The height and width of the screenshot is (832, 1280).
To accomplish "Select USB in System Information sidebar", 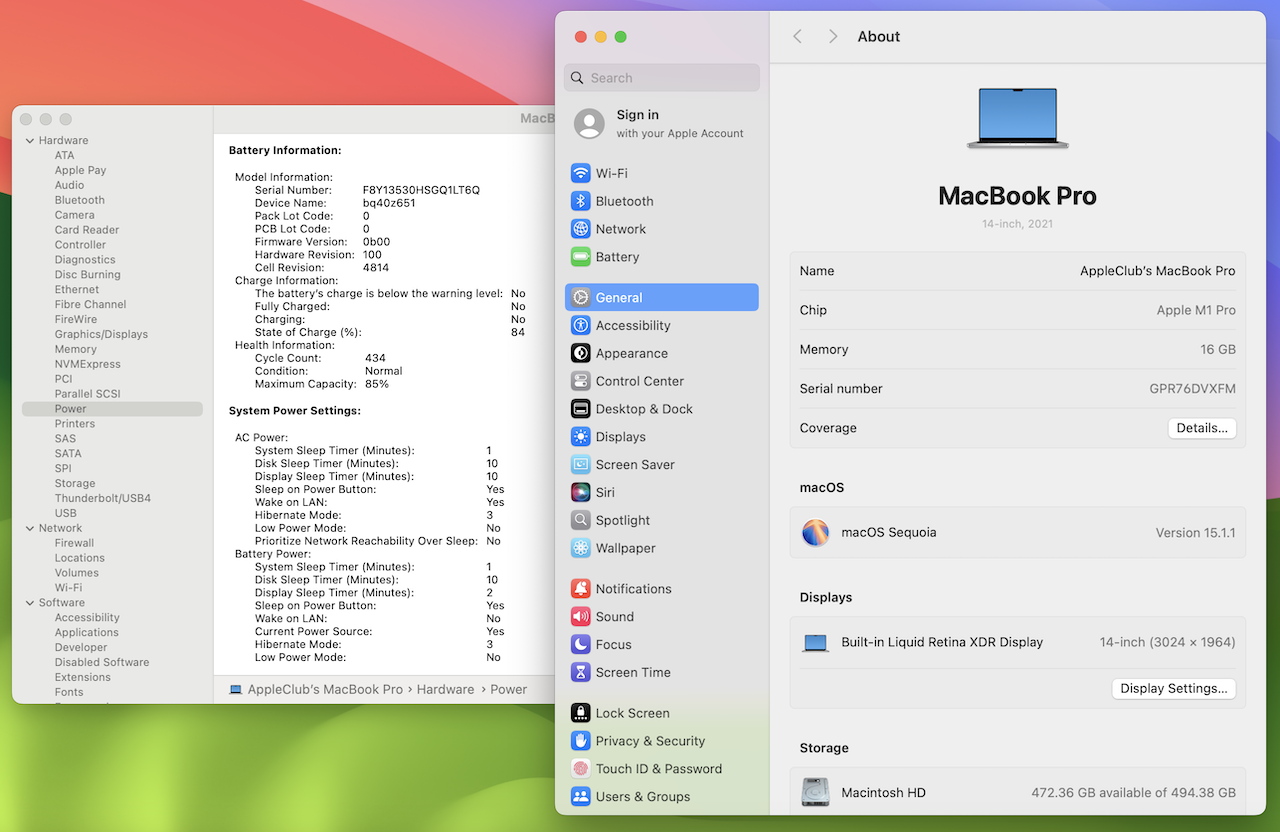I will (66, 514).
